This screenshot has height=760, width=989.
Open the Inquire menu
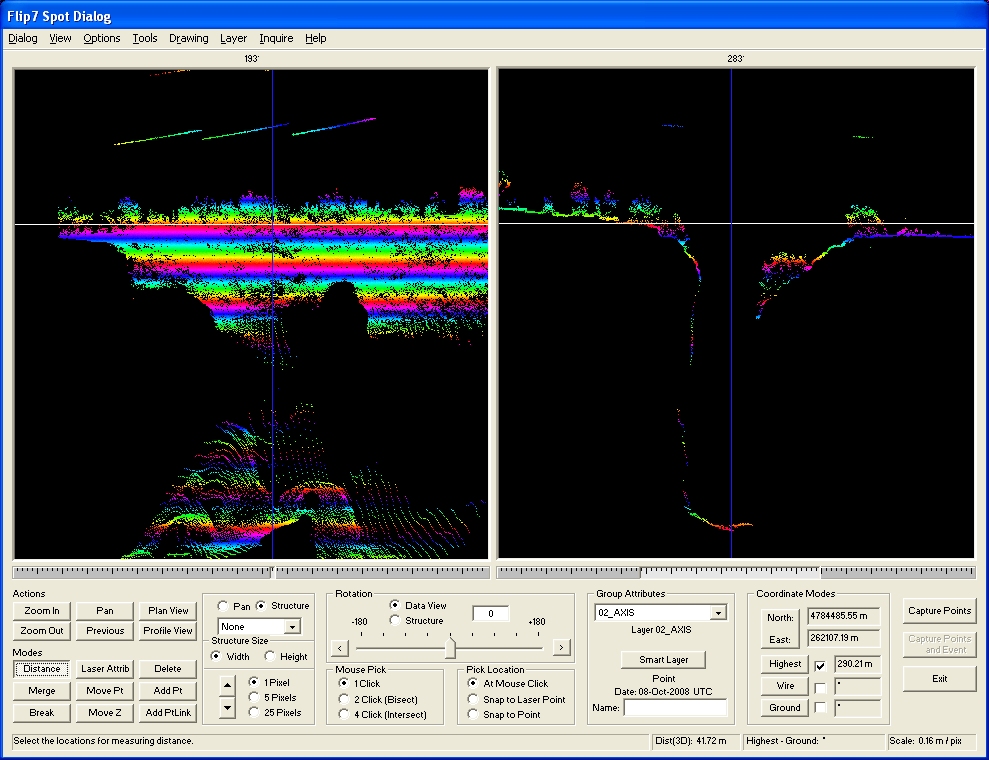[x=276, y=38]
